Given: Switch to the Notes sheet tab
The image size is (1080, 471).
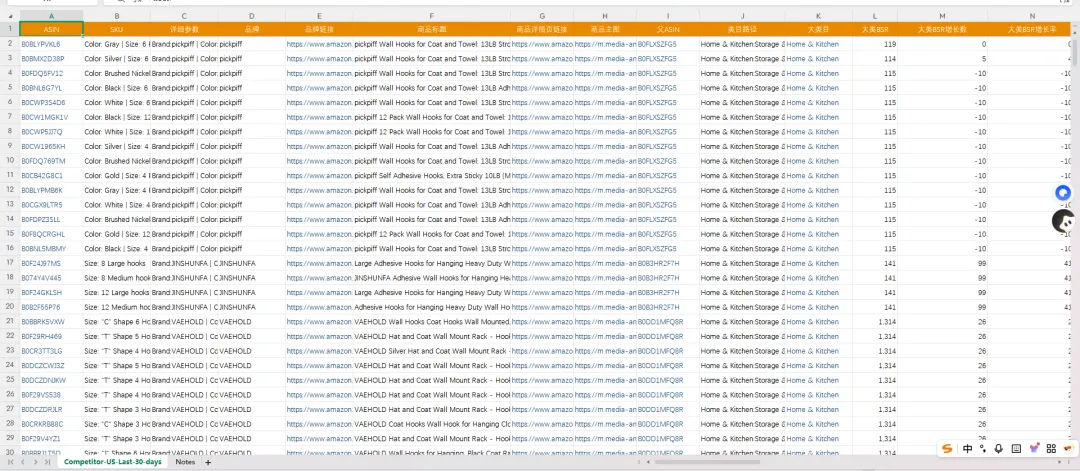Looking at the screenshot, I should pos(185,462).
